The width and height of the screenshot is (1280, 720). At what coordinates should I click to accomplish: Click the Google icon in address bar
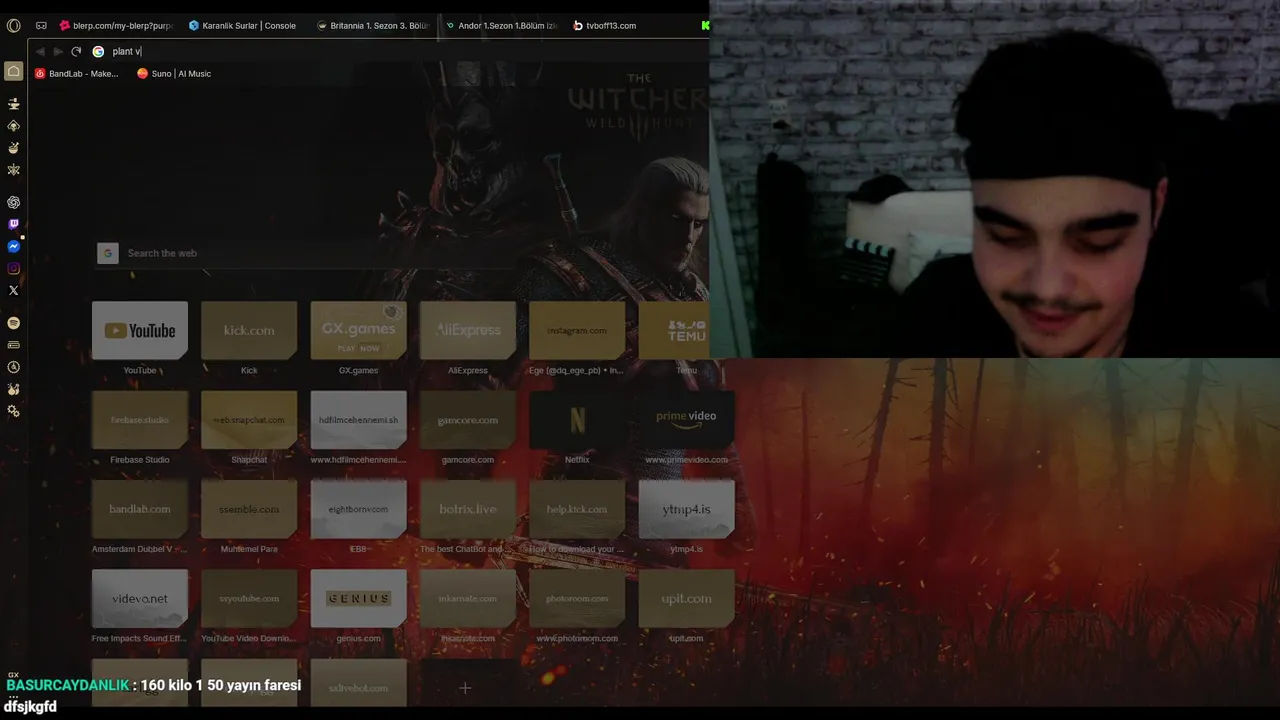[98, 51]
